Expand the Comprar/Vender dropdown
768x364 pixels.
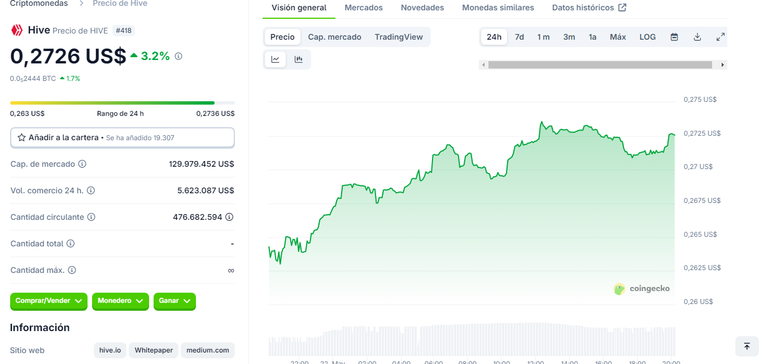tap(48, 301)
